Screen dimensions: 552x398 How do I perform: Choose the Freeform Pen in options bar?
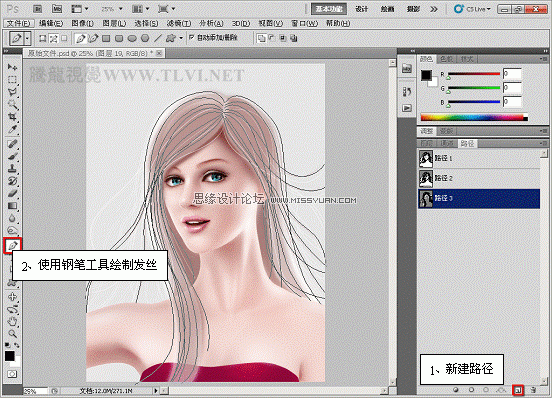click(x=93, y=38)
